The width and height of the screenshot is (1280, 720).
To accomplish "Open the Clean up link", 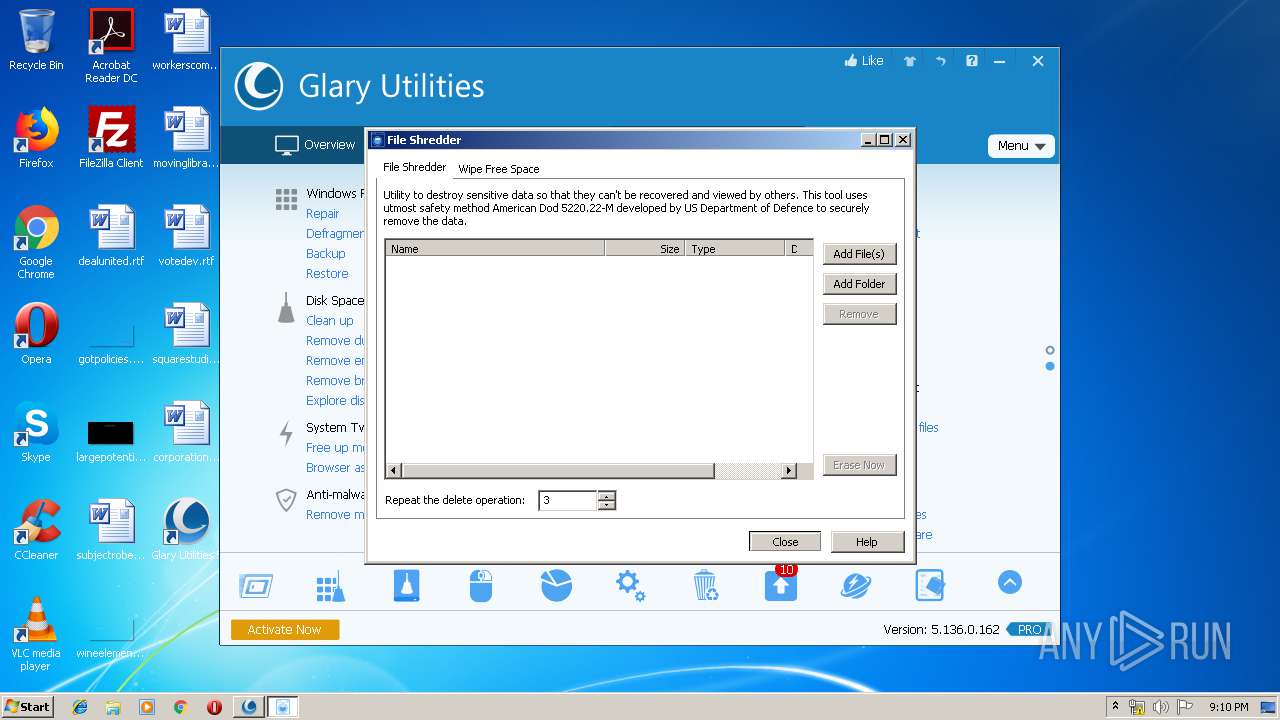I will (330, 321).
